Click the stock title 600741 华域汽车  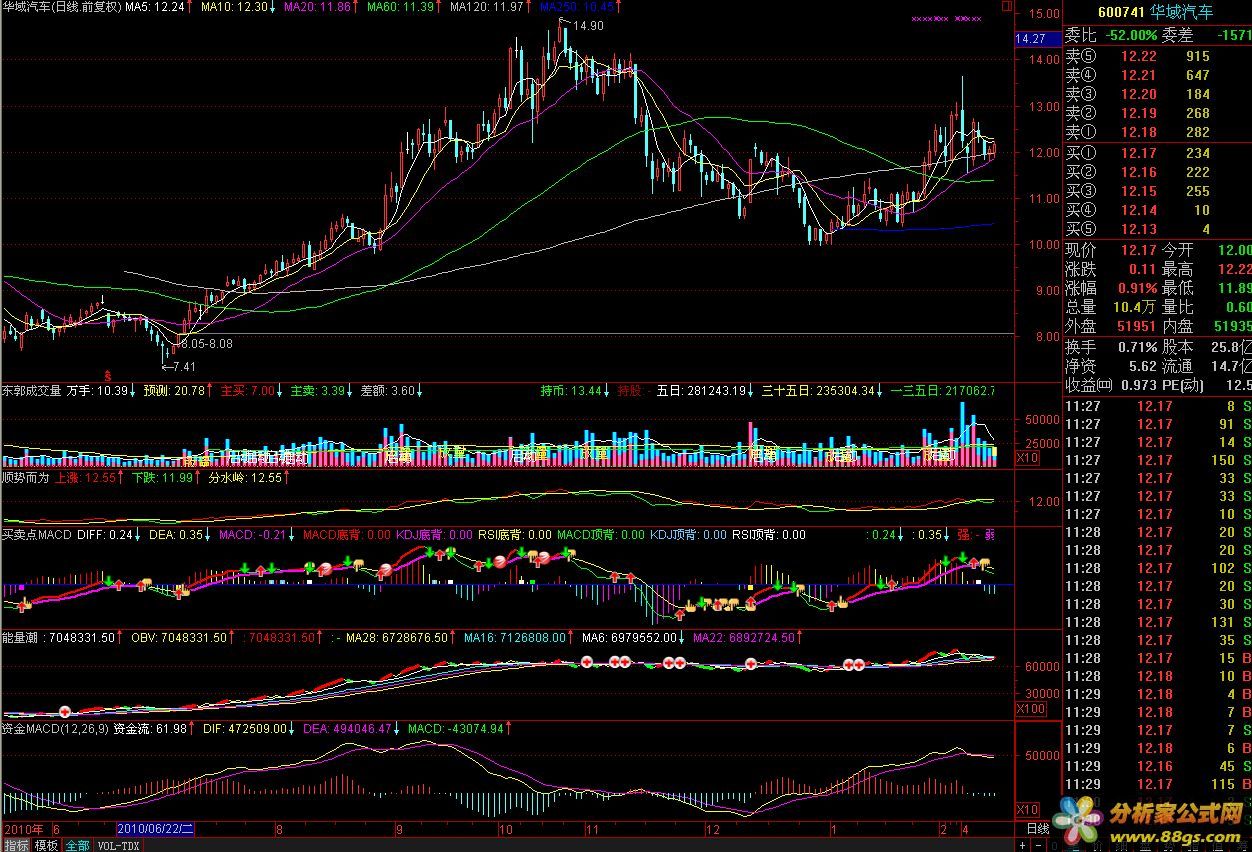point(1157,12)
